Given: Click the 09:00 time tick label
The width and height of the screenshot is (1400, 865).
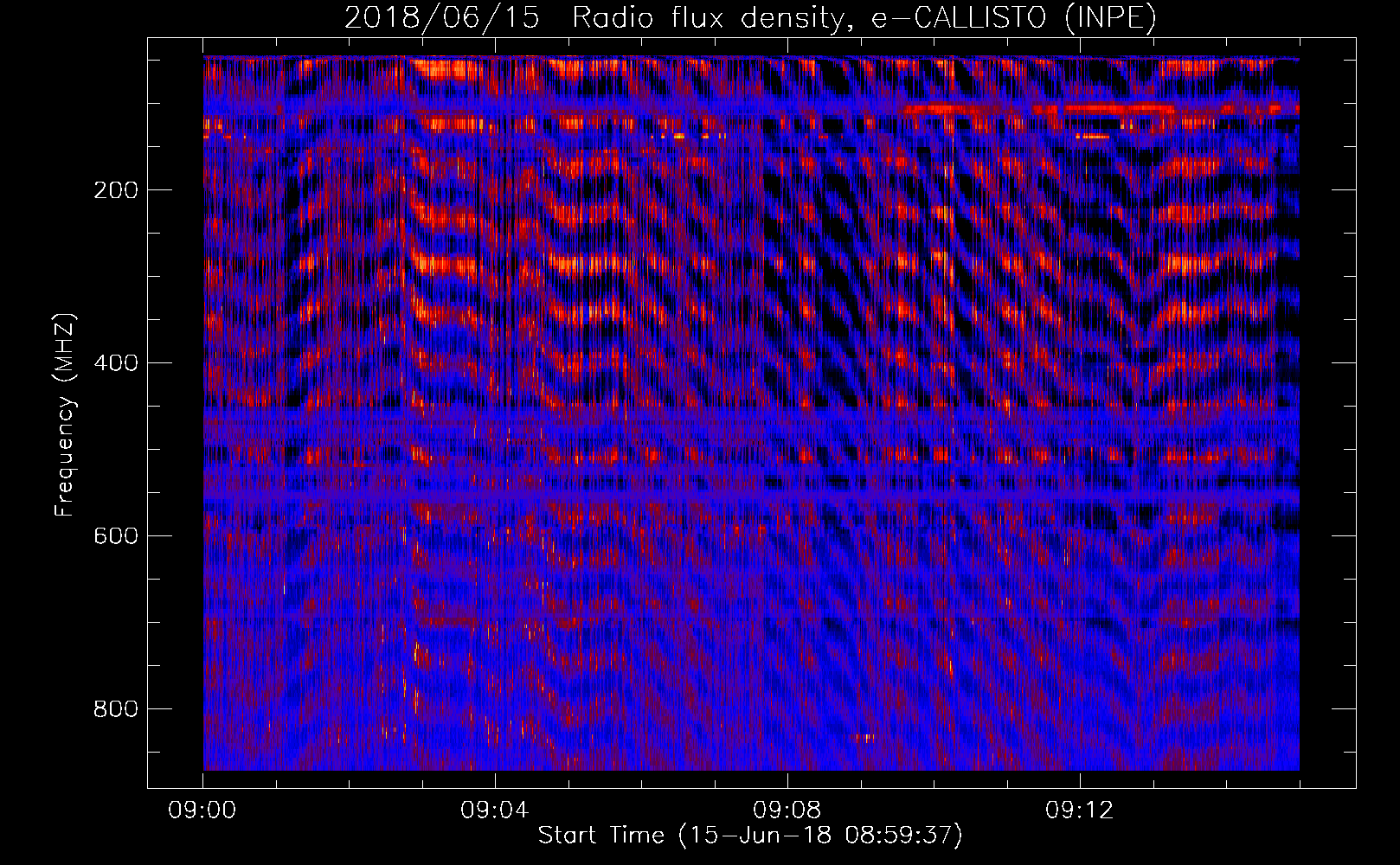Looking at the screenshot, I should 202,811.
